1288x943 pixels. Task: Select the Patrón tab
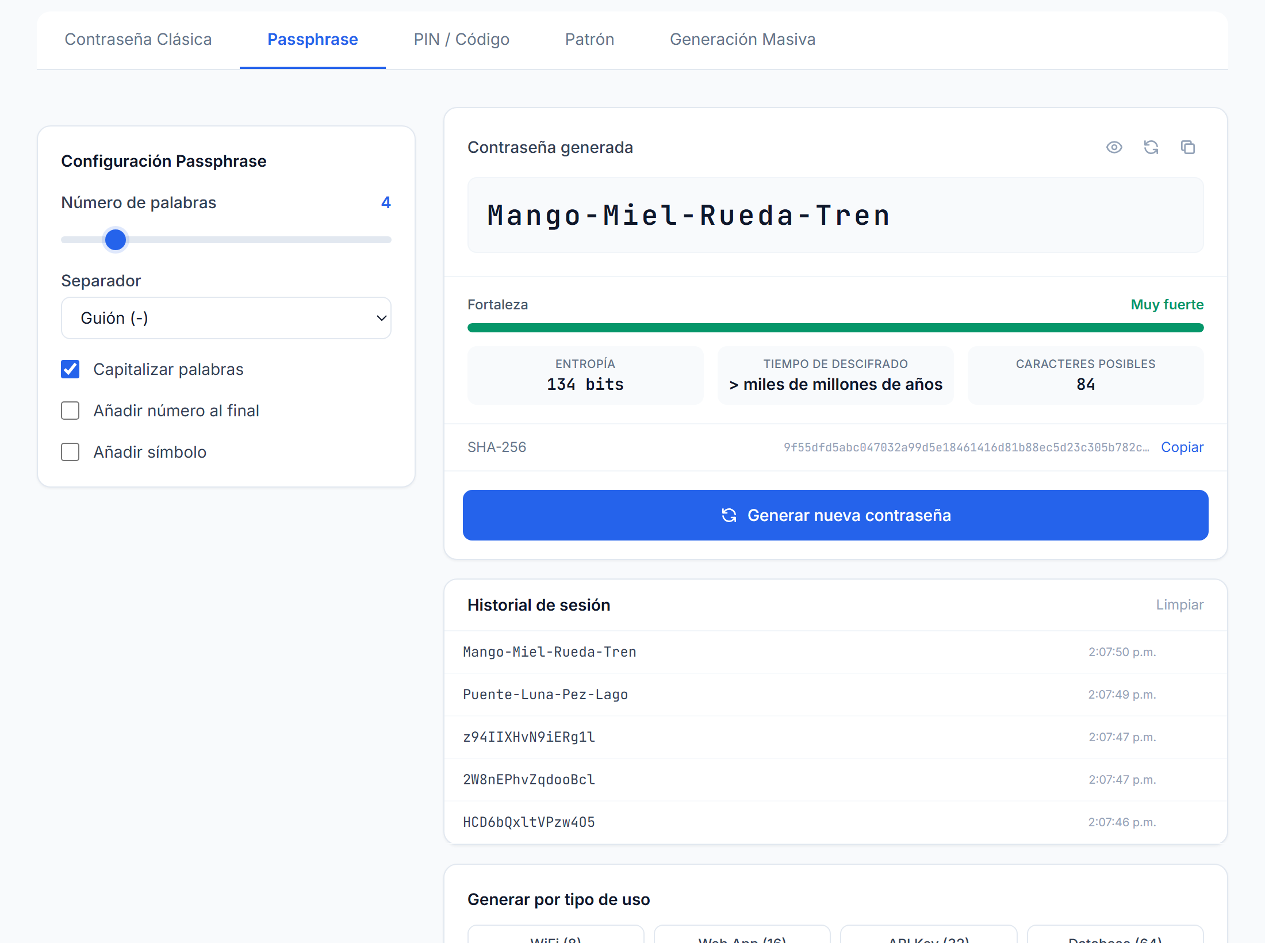589,39
